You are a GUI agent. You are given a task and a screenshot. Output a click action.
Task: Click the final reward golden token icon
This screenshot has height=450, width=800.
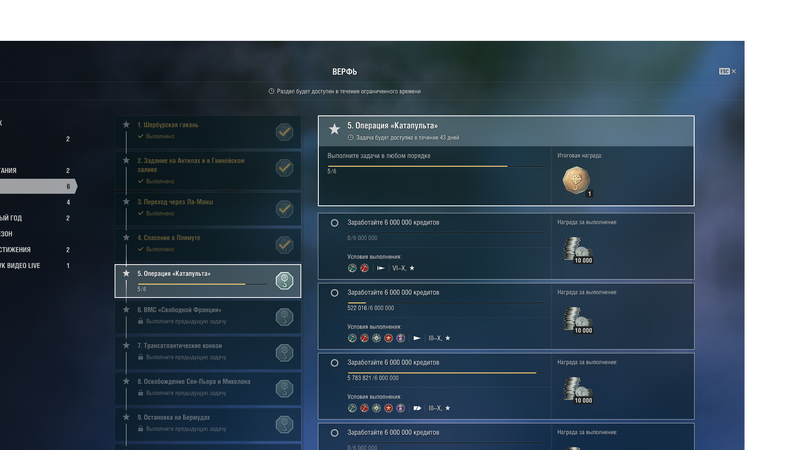coord(577,181)
